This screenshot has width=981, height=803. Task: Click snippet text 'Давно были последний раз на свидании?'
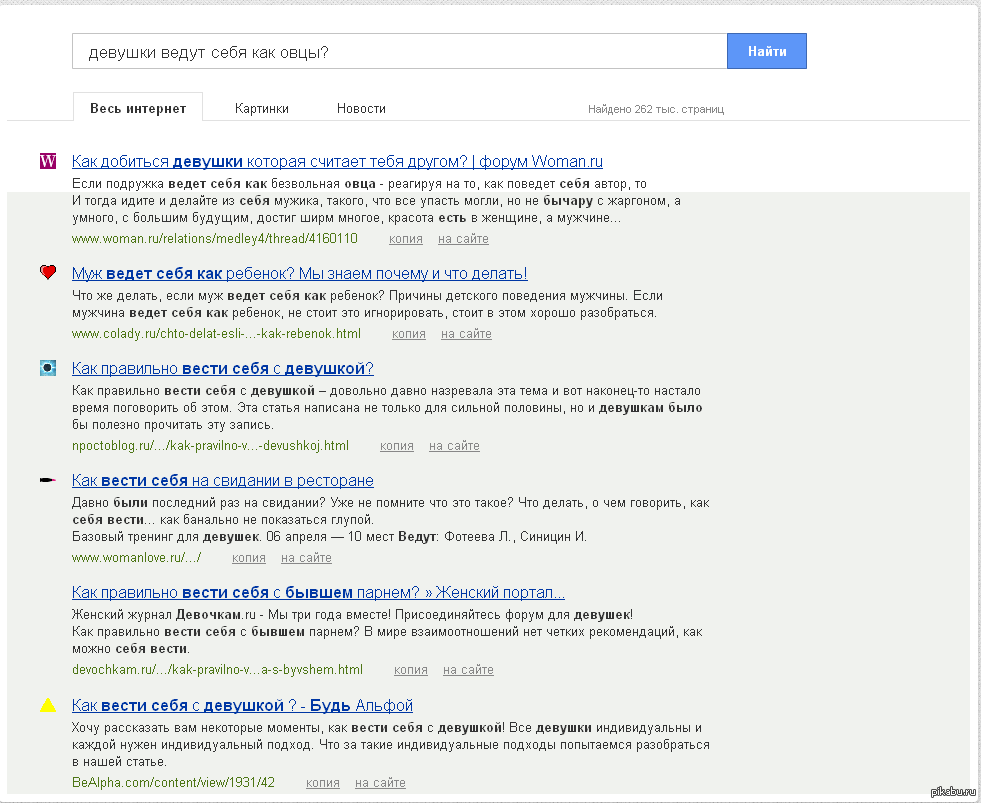pyautogui.click(x=199, y=503)
